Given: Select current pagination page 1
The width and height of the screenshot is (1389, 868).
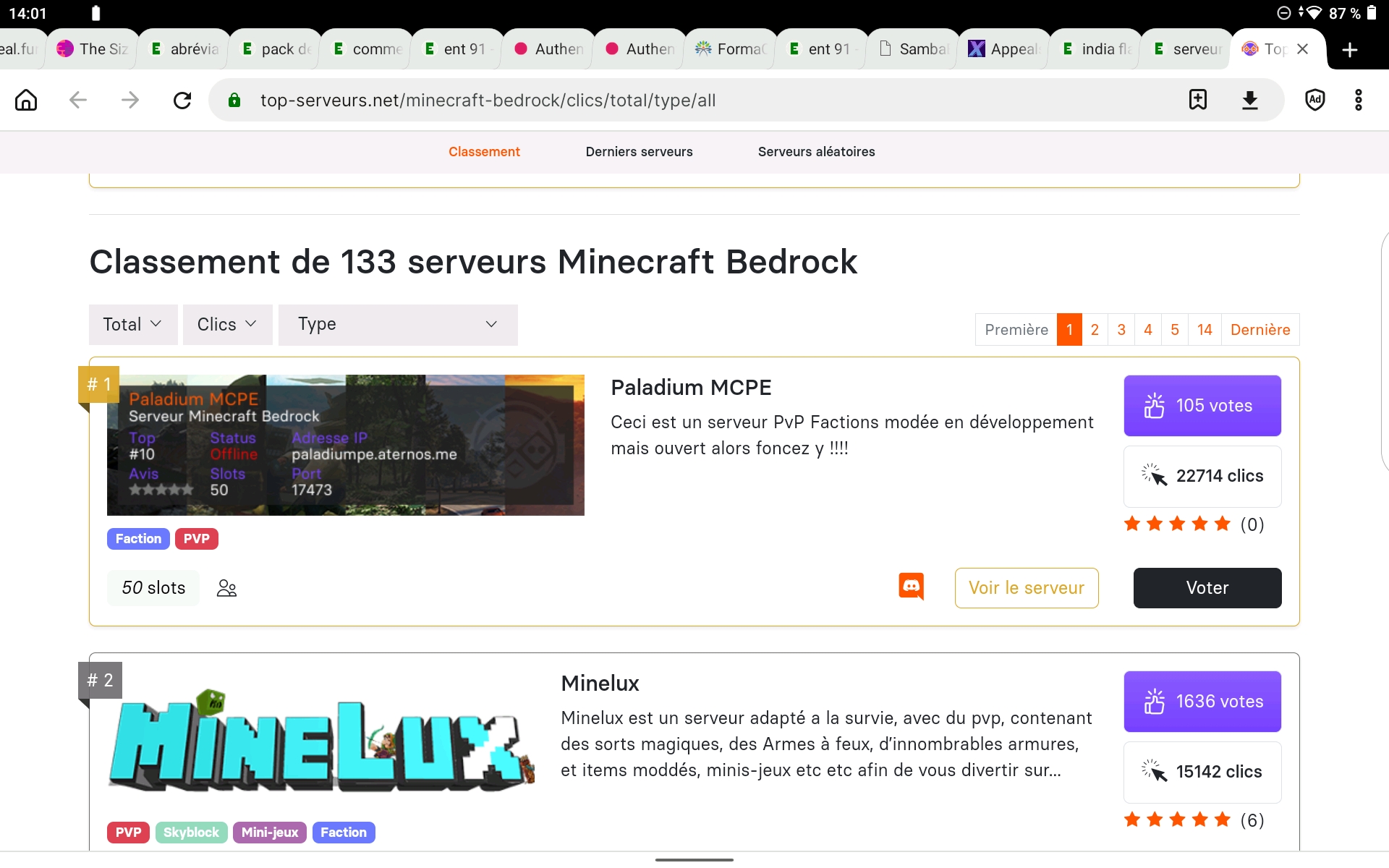Looking at the screenshot, I should click(x=1069, y=330).
